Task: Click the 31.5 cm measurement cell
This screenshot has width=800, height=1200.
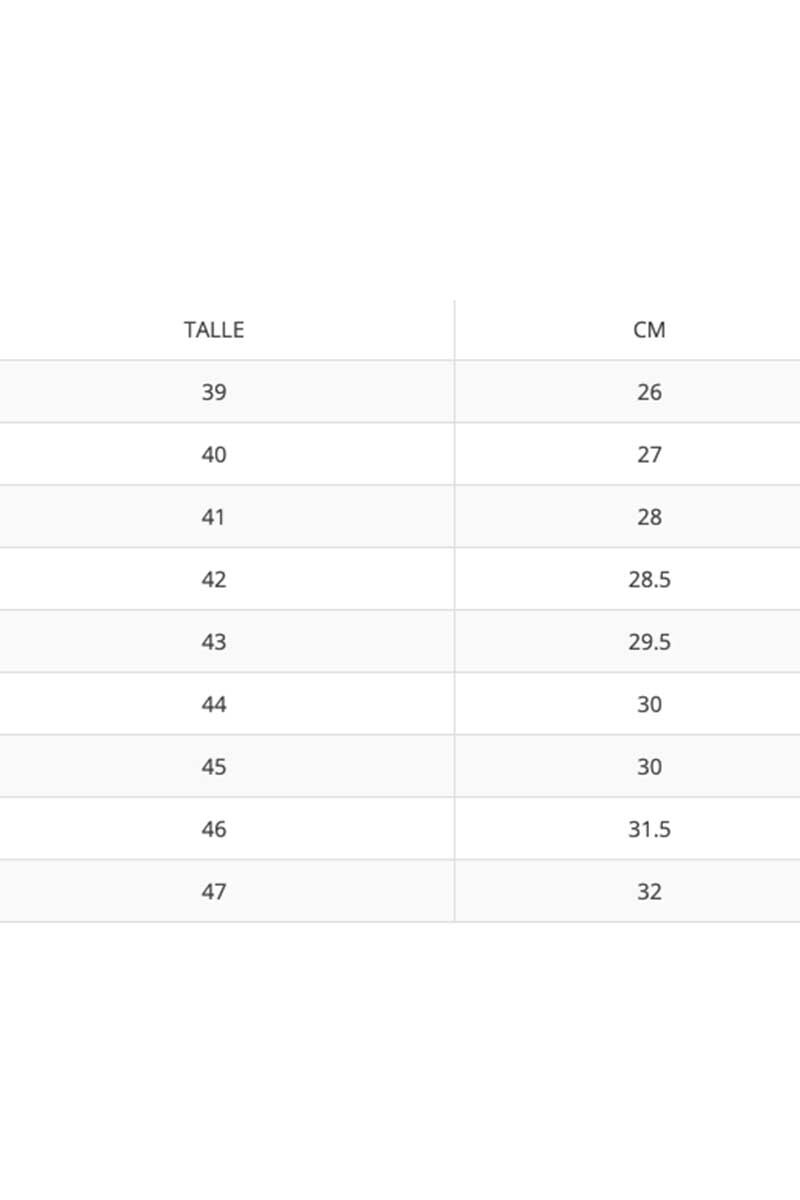Action: (x=649, y=829)
